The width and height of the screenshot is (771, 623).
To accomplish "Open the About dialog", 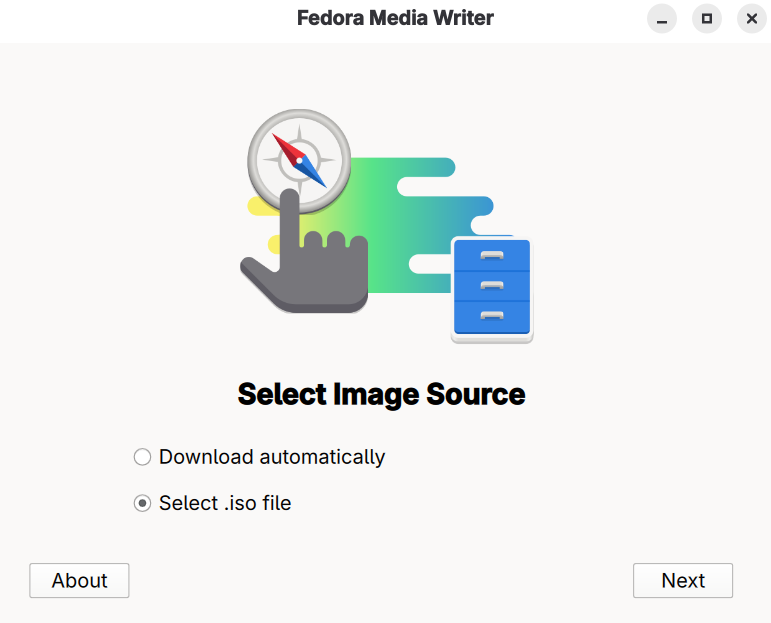I will pyautogui.click(x=79, y=580).
